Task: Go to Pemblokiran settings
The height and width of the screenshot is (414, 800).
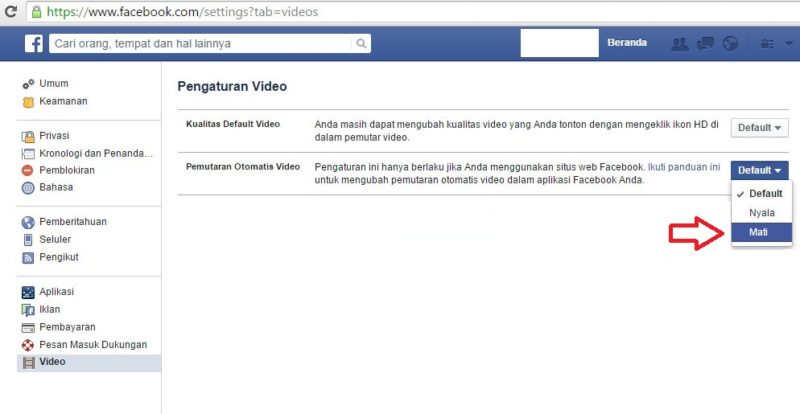Action: tap(67, 170)
